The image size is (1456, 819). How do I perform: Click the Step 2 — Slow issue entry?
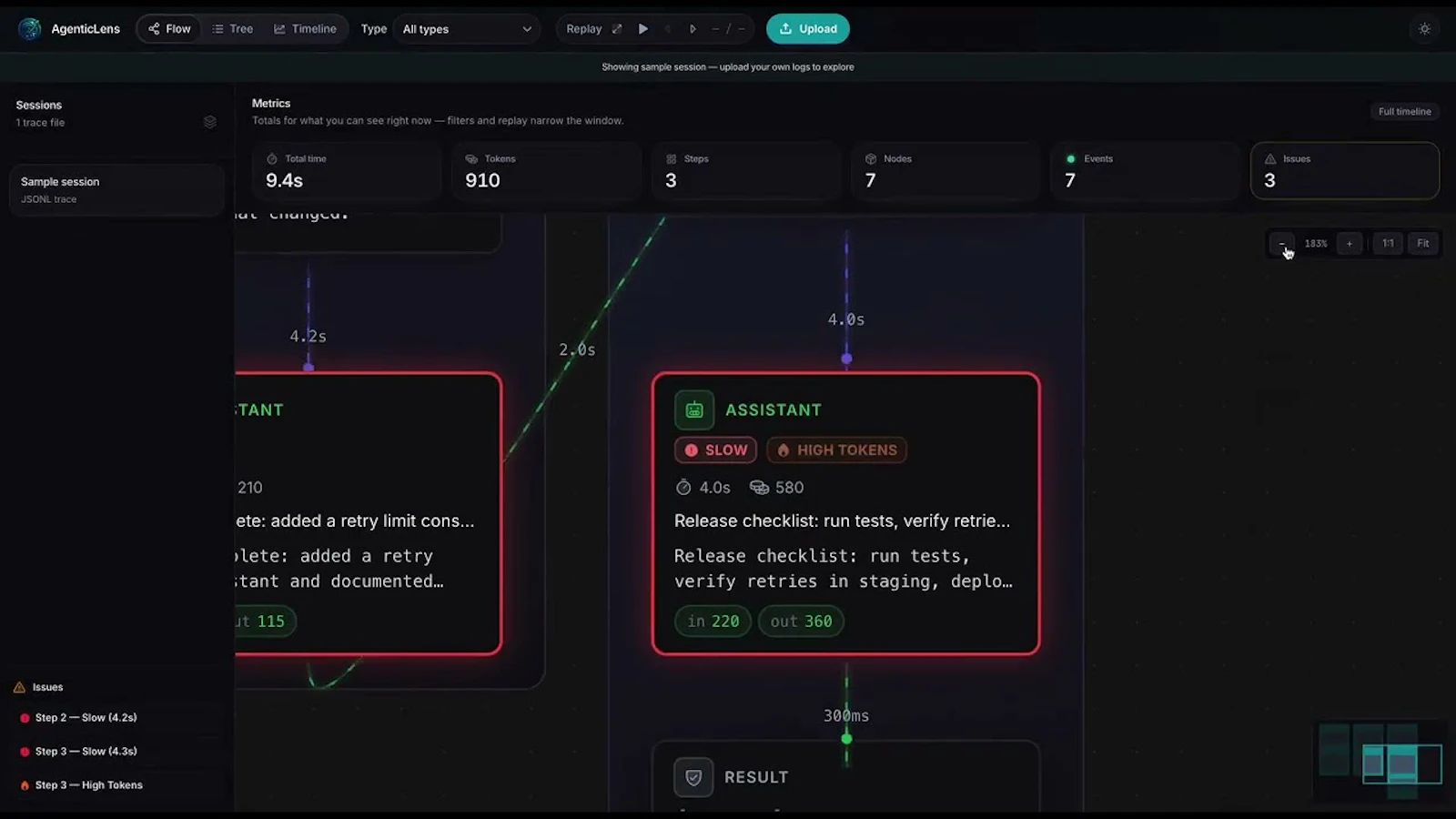tap(86, 717)
